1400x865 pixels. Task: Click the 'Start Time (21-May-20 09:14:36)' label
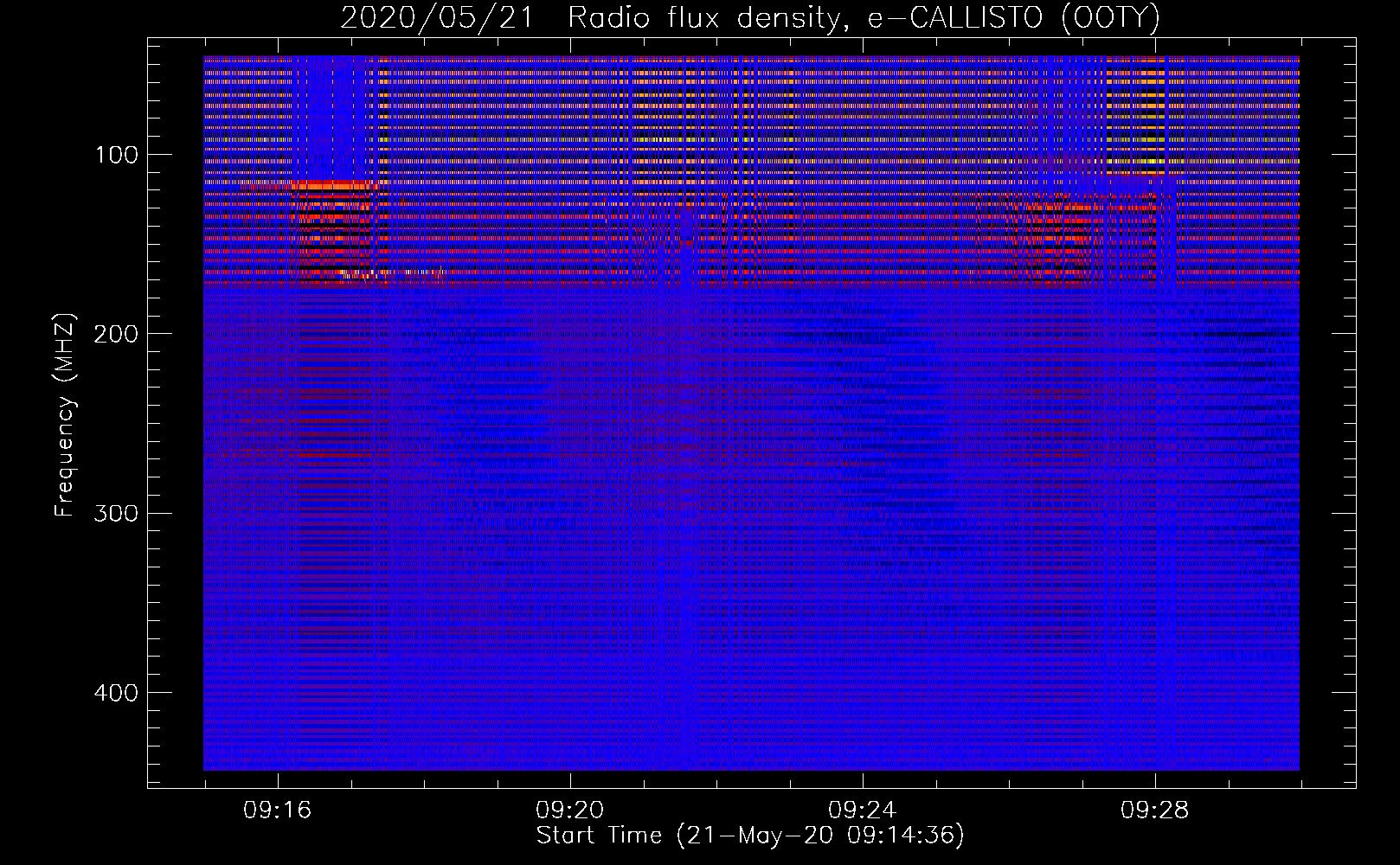pyautogui.click(x=750, y=836)
